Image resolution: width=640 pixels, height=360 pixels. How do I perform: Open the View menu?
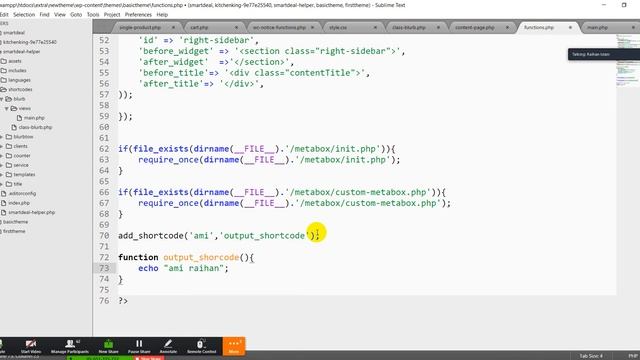(60, 14)
